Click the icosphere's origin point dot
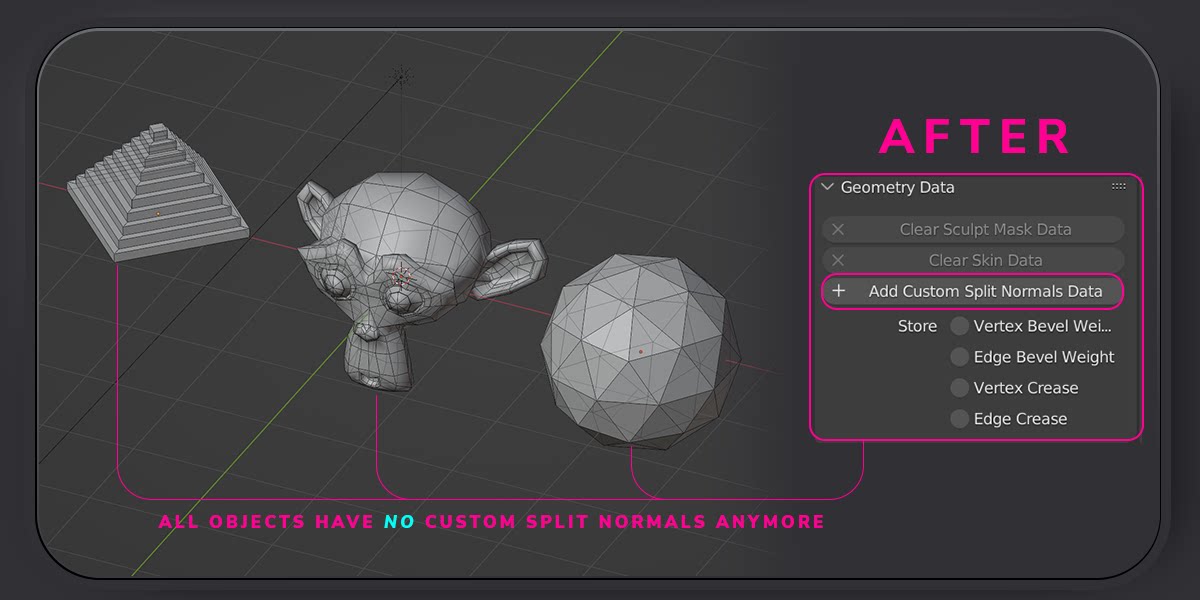1200x600 pixels. (640, 352)
